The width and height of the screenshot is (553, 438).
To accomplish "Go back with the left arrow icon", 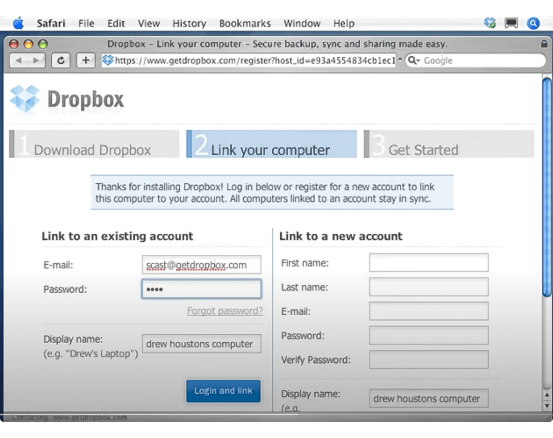I will click(19, 61).
